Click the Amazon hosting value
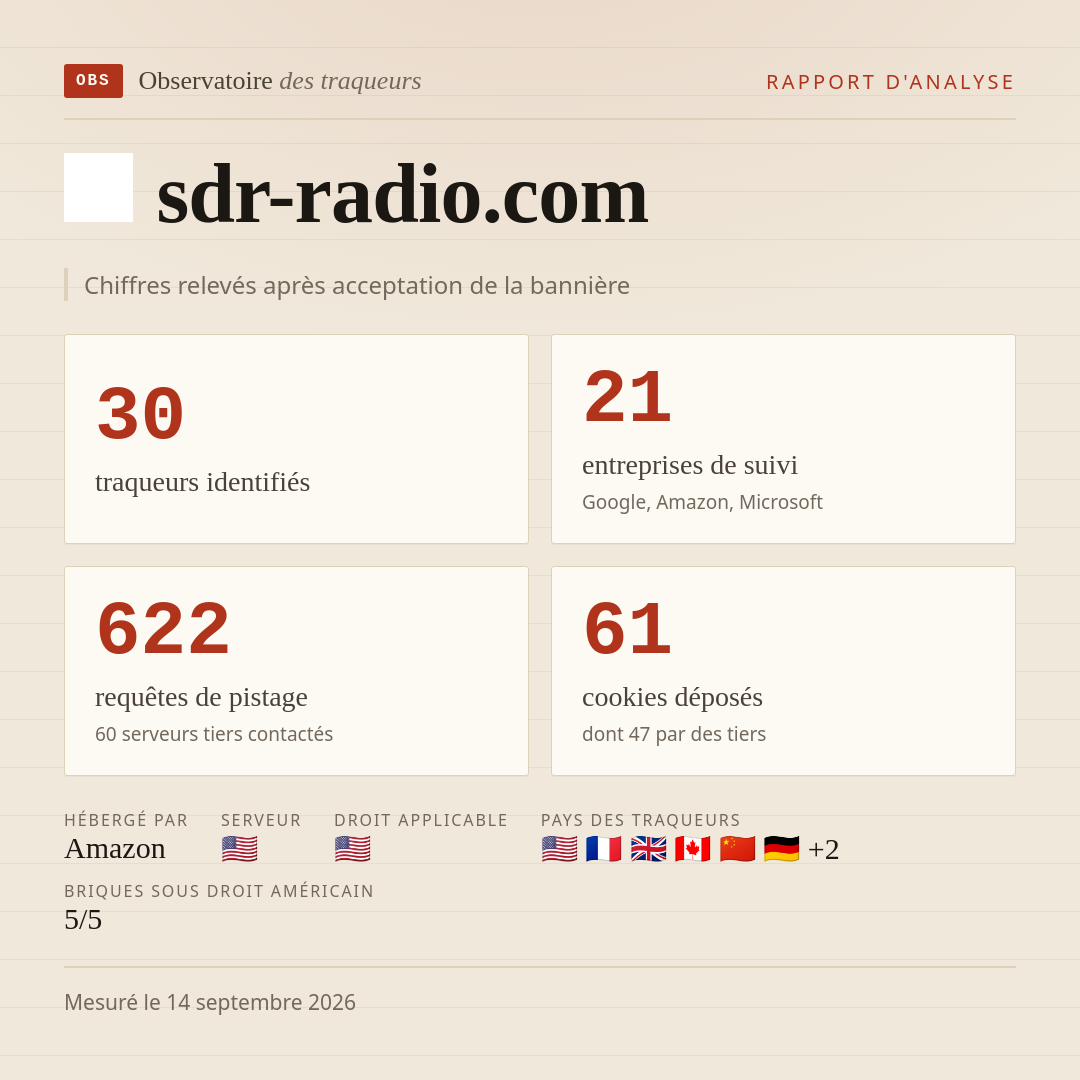The height and width of the screenshot is (1080, 1080). 115,849
